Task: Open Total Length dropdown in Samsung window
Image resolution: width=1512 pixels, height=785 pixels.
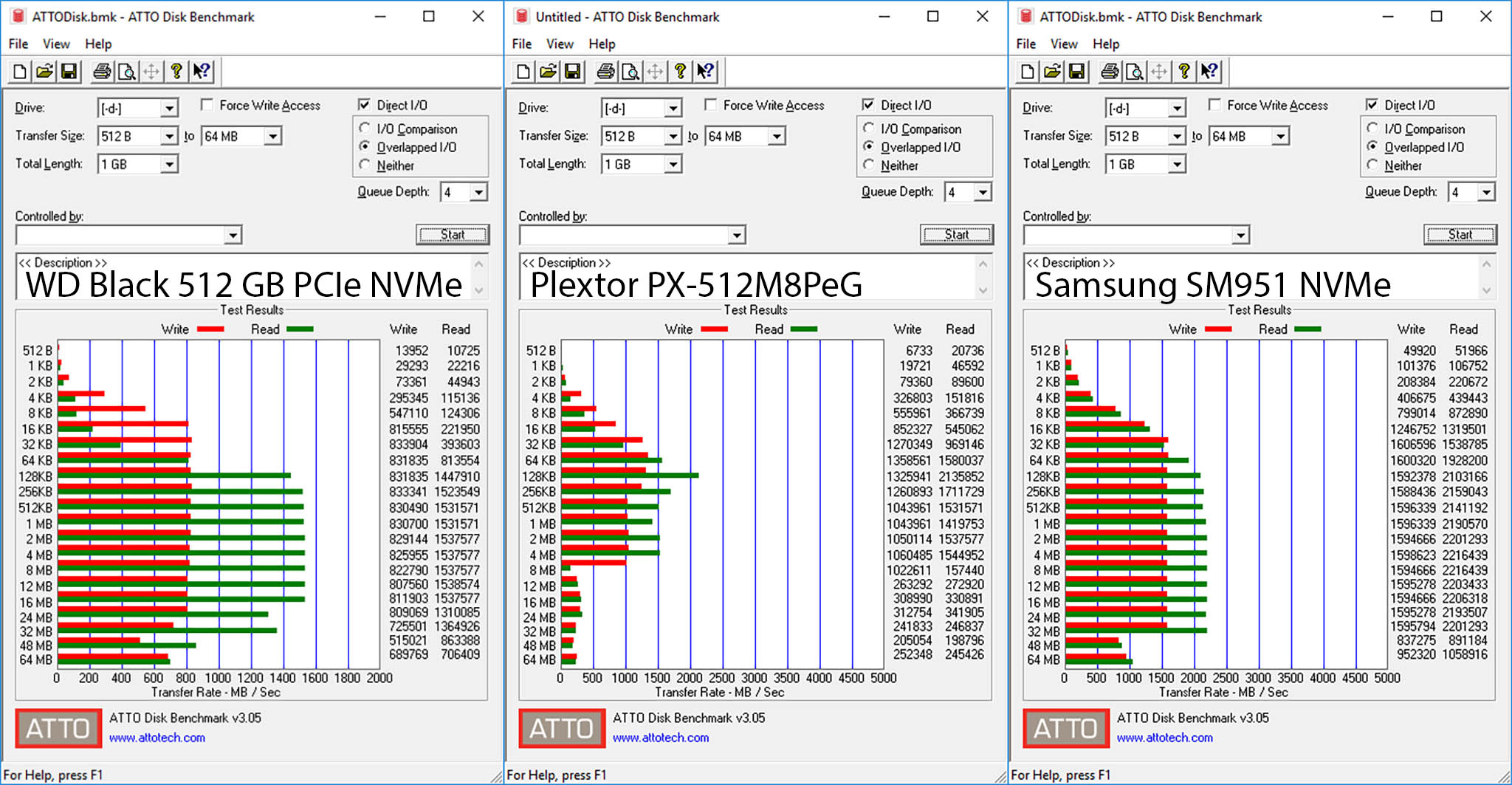Action: click(1177, 165)
